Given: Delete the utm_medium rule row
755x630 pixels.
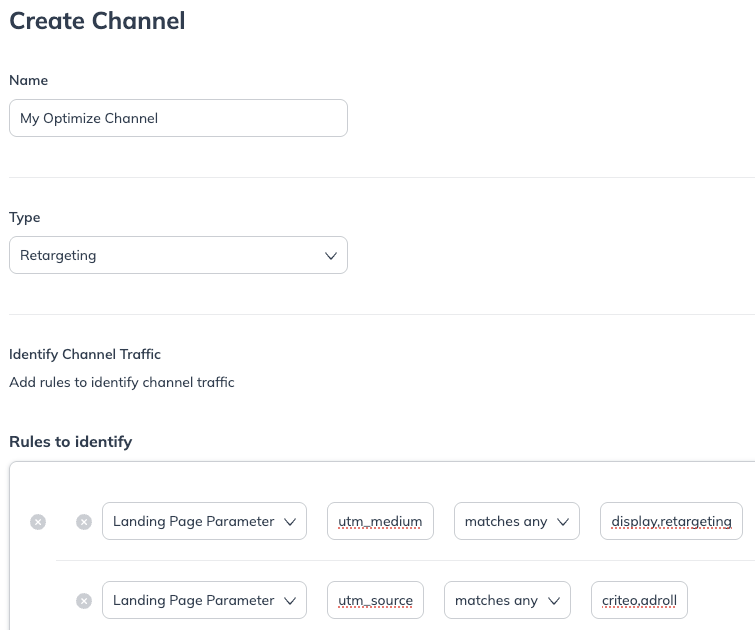Looking at the screenshot, I should click(x=84, y=521).
